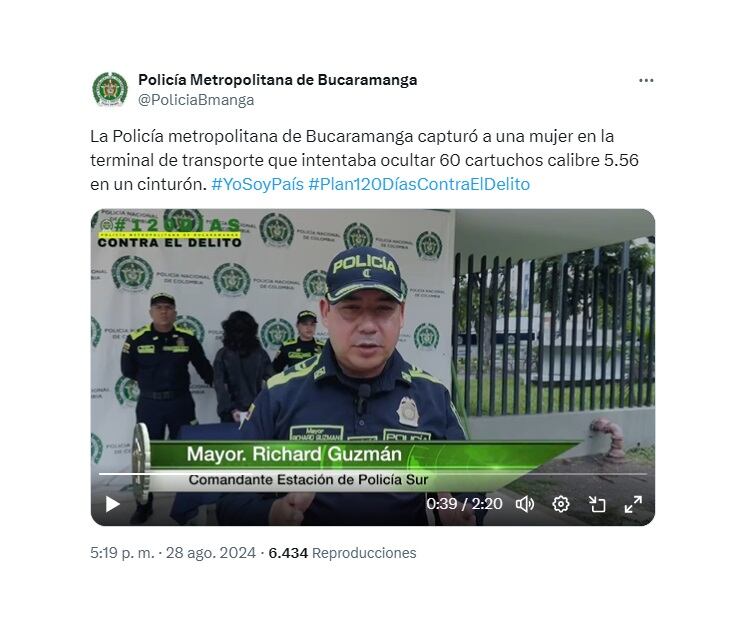Follow the #YoSoyPaís hashtag
Viewport: 735px width, 627px height.
point(257,184)
